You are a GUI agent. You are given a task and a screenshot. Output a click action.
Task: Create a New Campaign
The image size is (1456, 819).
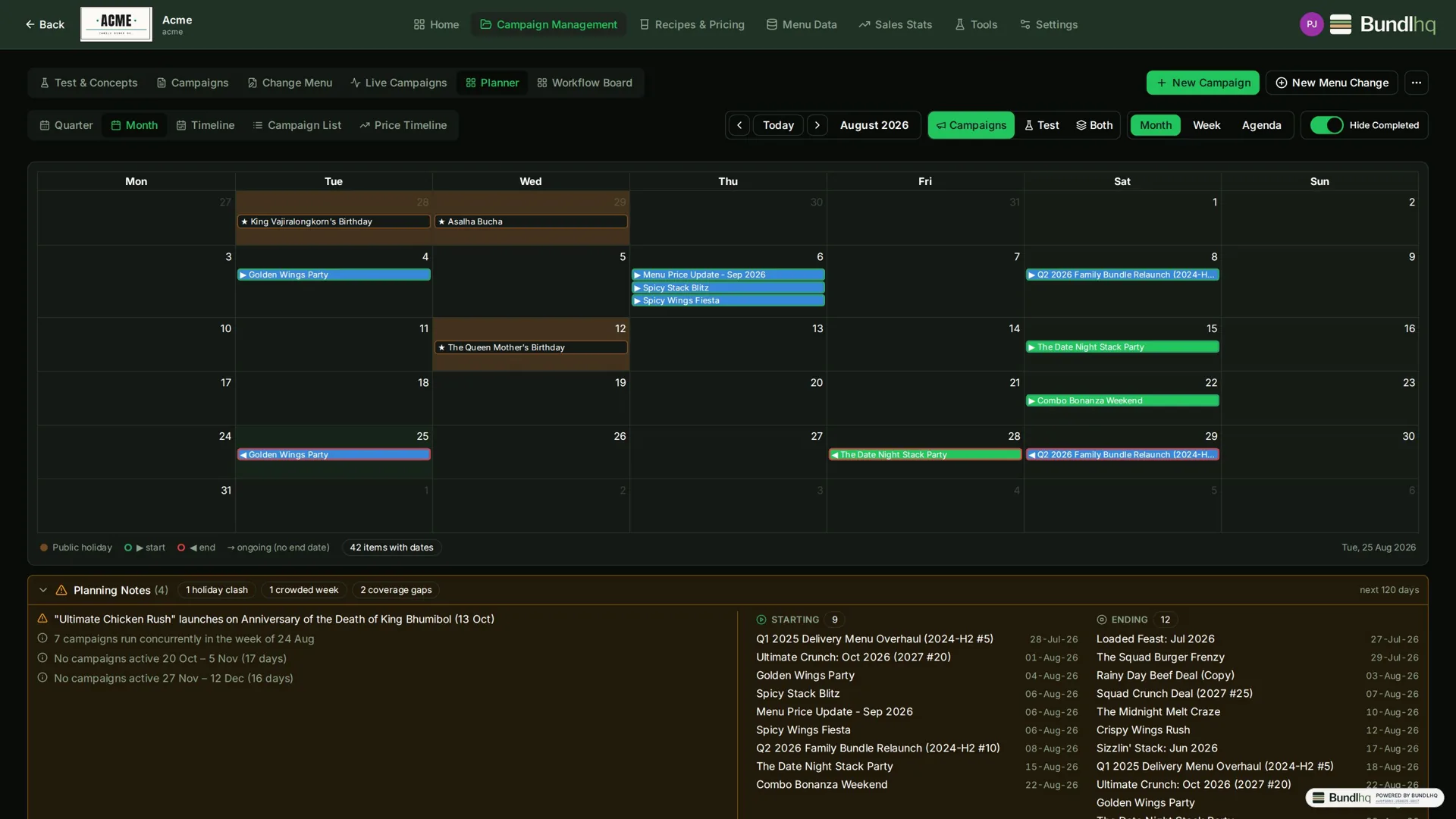[x=1203, y=83]
